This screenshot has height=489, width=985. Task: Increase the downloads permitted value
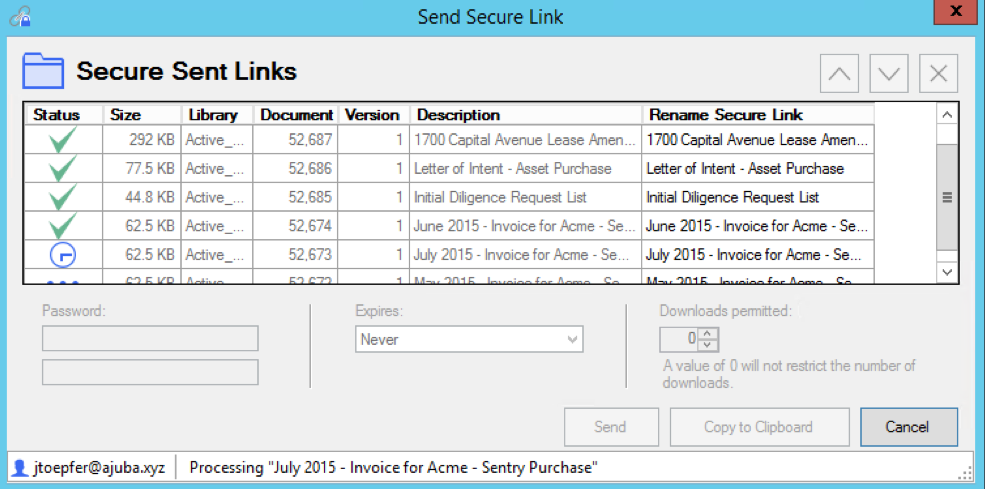708,333
